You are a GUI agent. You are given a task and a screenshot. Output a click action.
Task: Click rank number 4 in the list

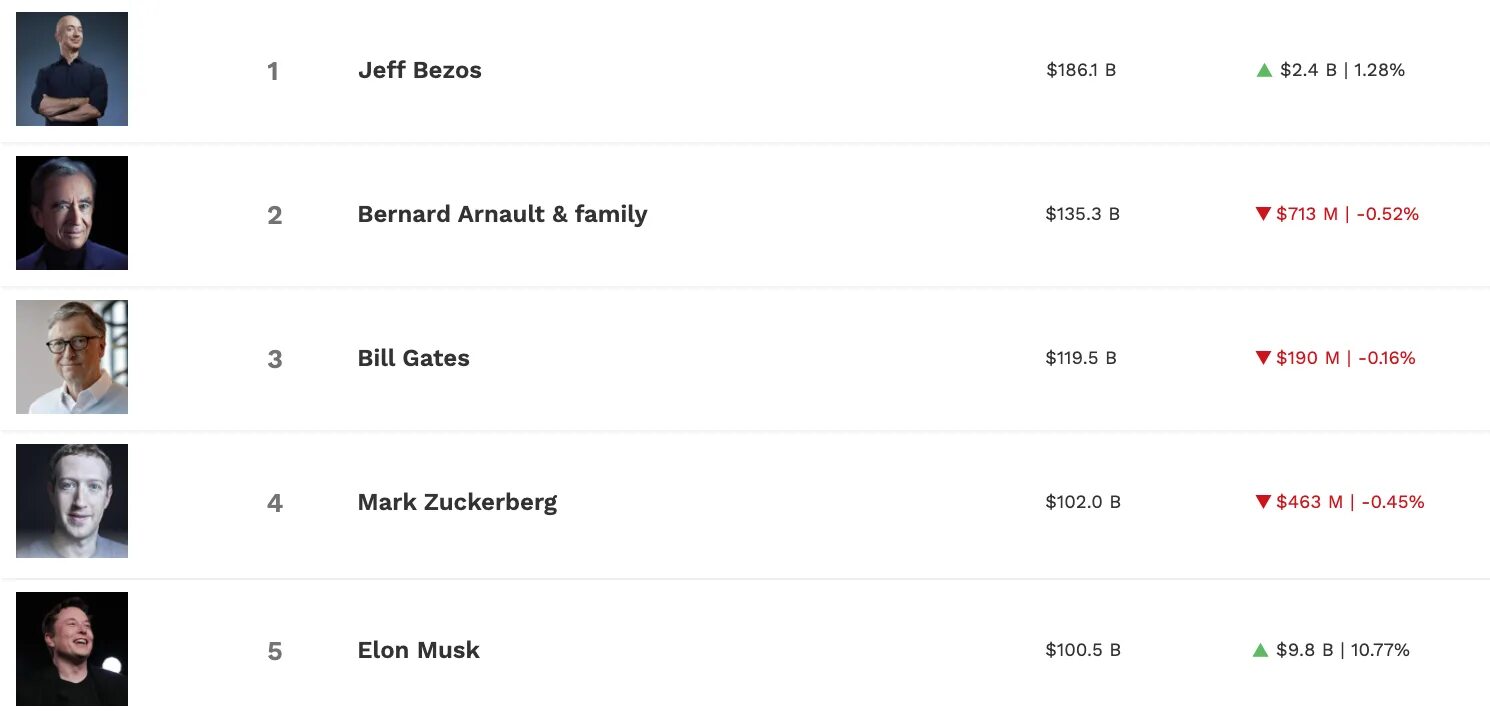pos(275,503)
